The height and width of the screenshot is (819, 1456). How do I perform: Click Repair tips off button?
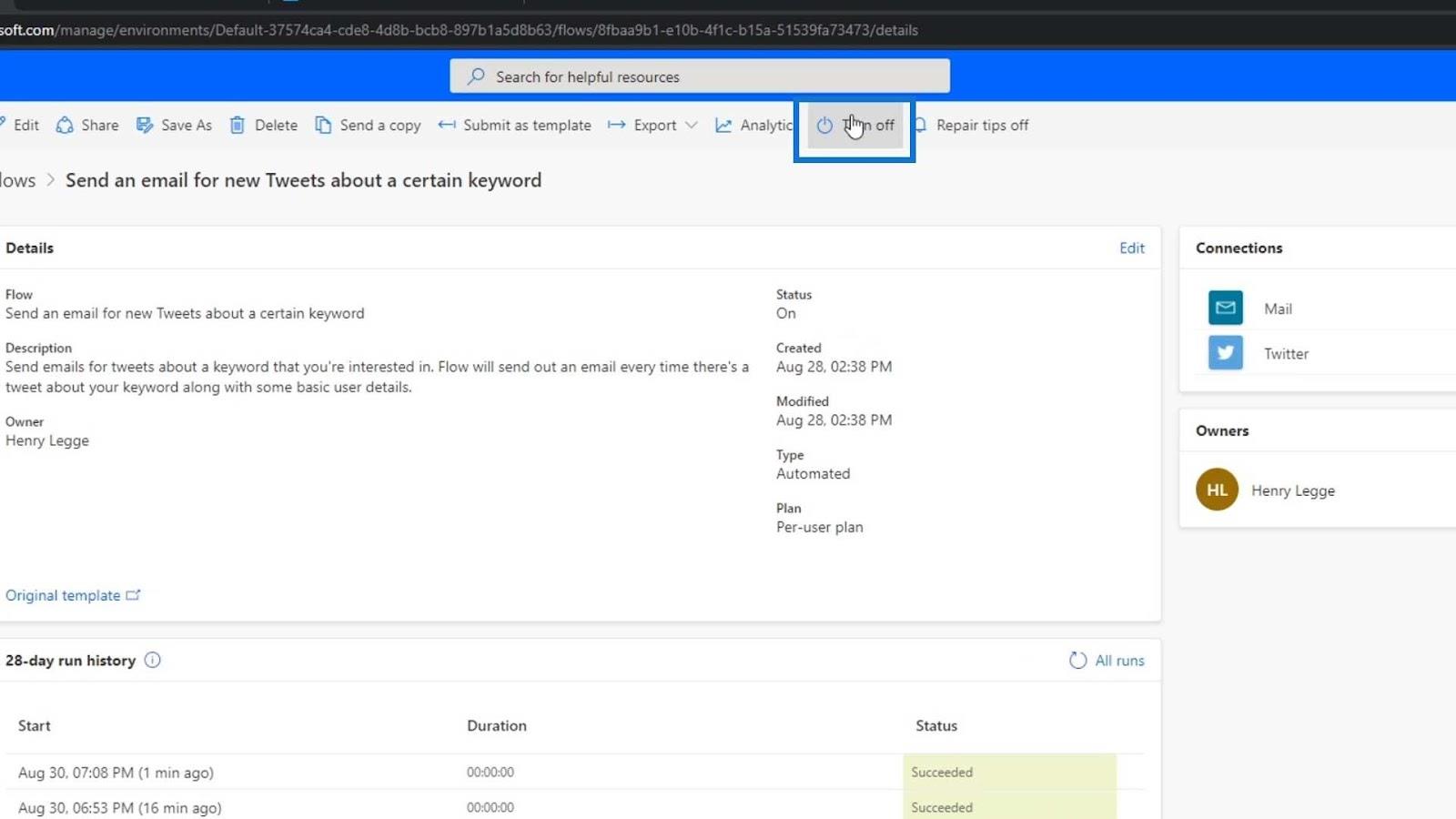(972, 126)
